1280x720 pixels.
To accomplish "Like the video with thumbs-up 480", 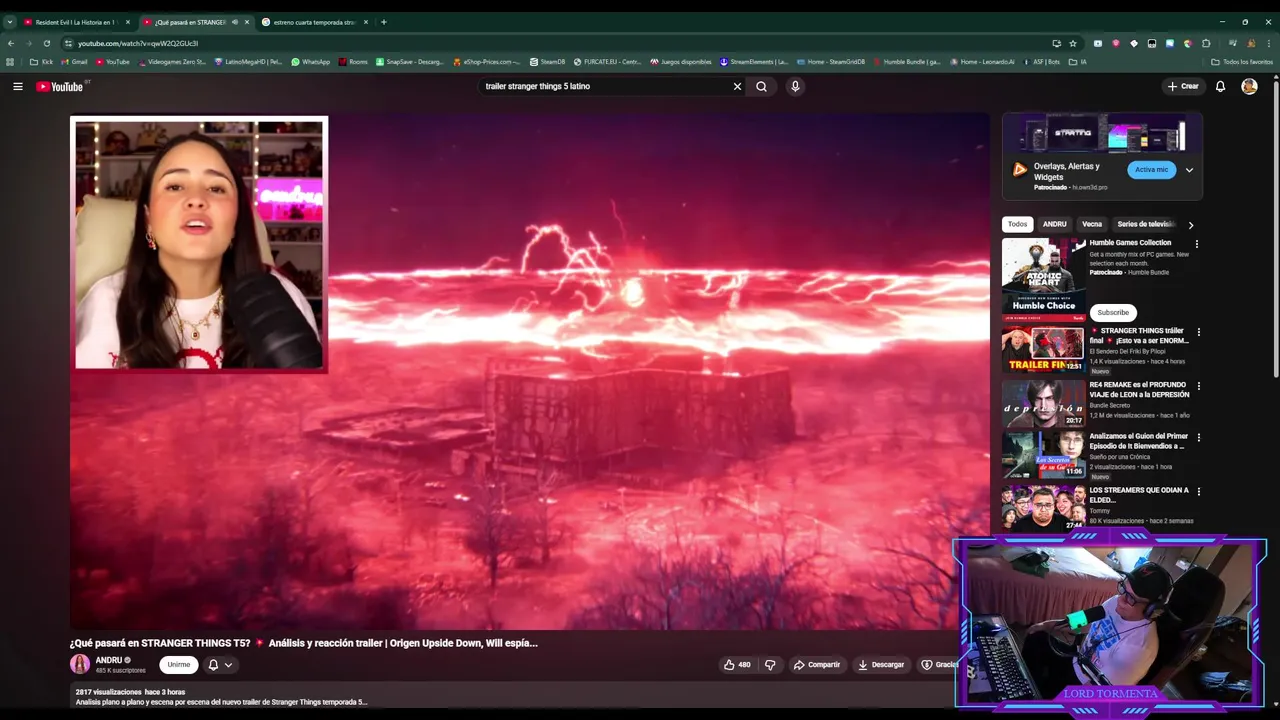I will (737, 665).
